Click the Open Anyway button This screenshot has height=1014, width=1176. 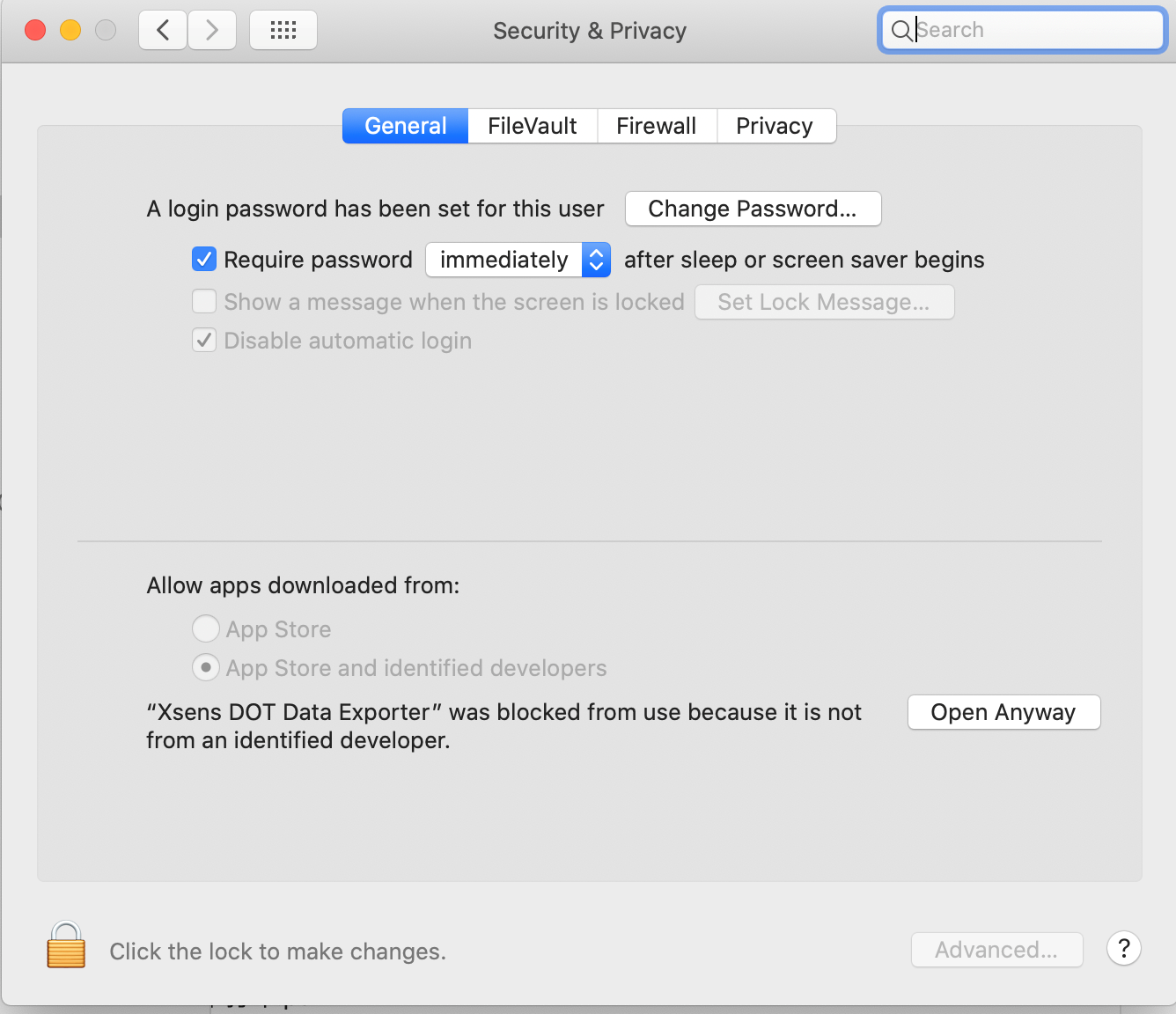tap(1003, 712)
